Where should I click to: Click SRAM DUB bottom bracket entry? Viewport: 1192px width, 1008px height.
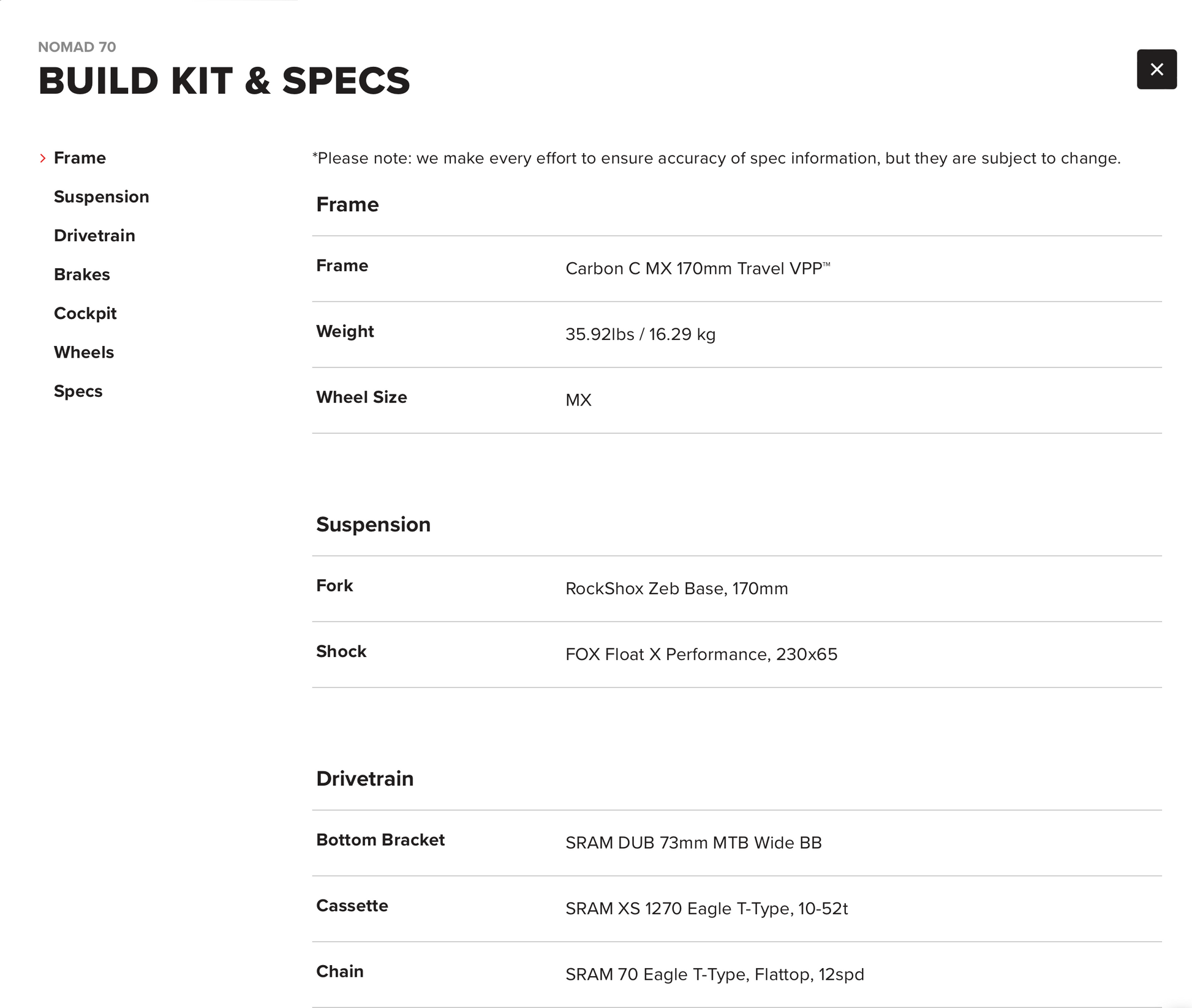coord(693,843)
